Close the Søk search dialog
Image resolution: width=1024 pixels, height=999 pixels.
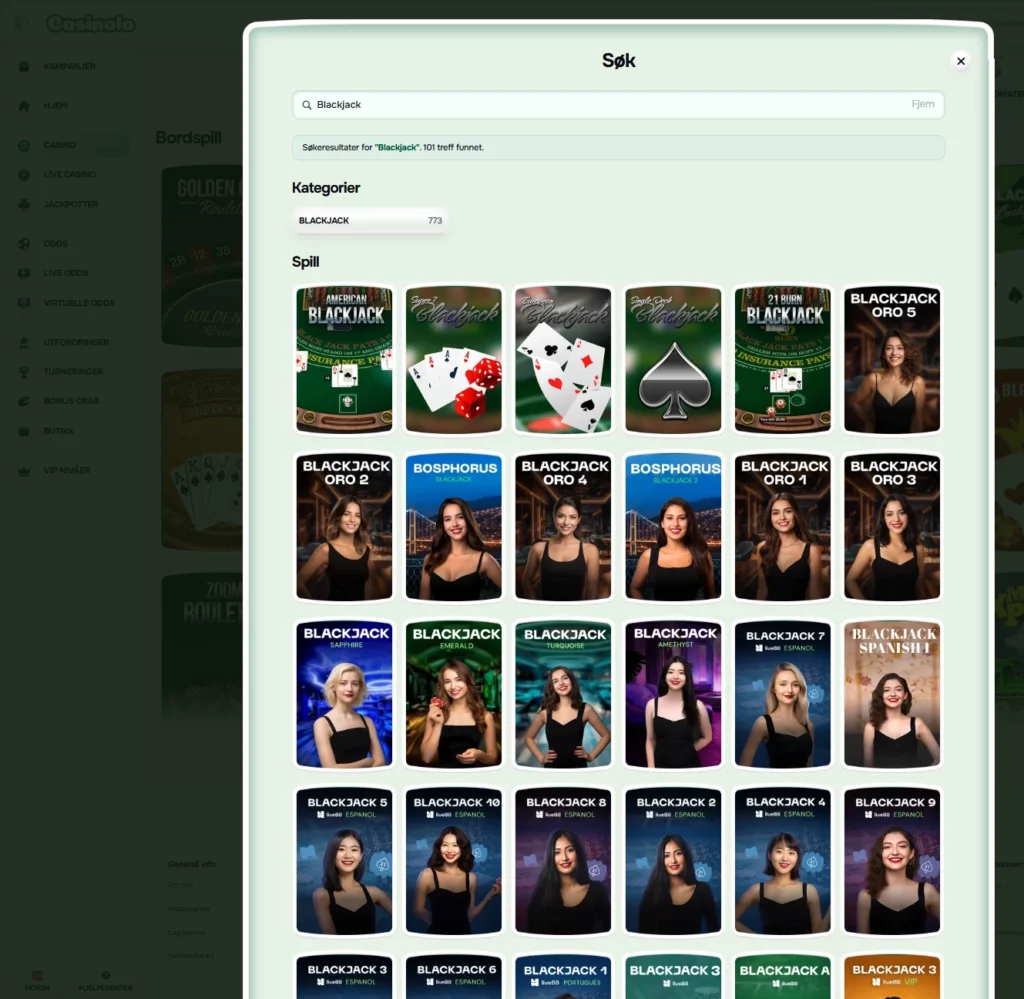tap(961, 61)
